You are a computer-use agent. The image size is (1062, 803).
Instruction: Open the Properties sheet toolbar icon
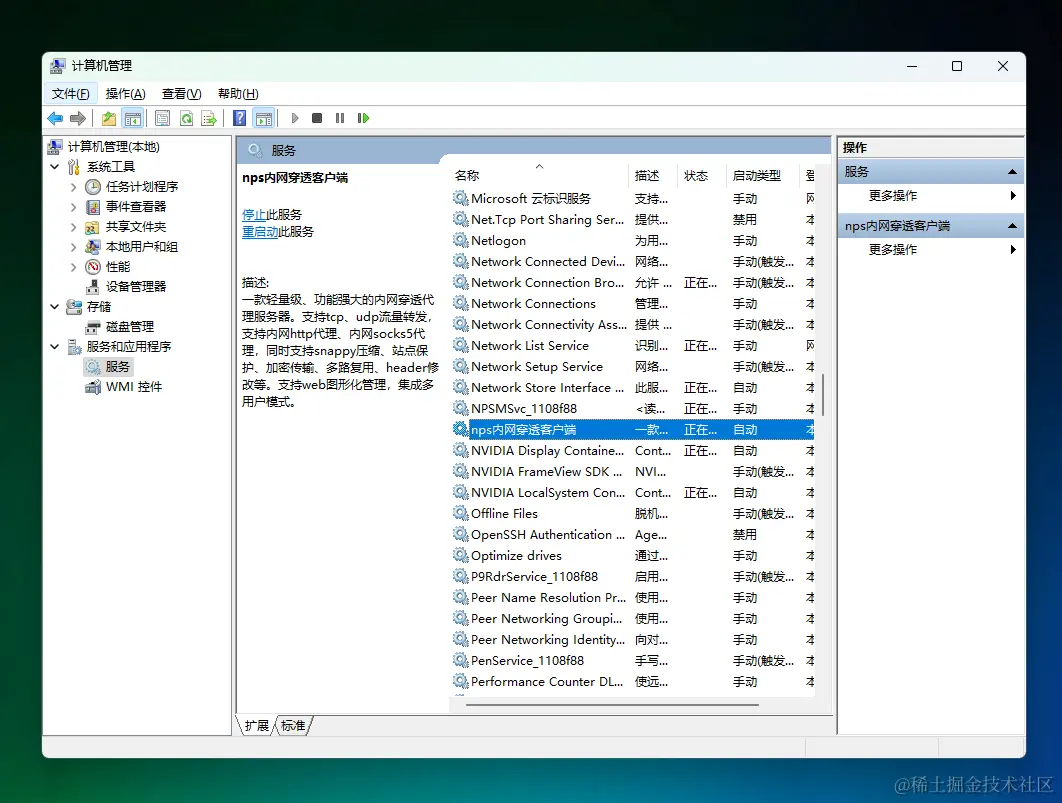[x=163, y=118]
